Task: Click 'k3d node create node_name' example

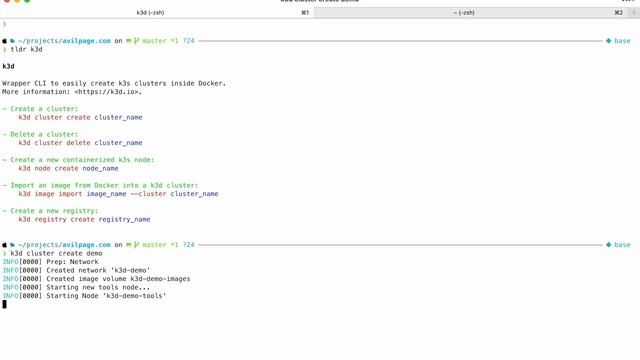Action: pos(68,169)
